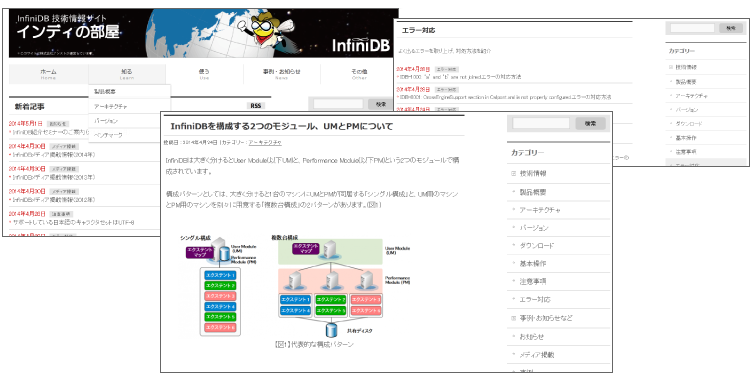Open エラー対応 in the front category sidebar
Screen dimensions: 750x376
(x=535, y=299)
